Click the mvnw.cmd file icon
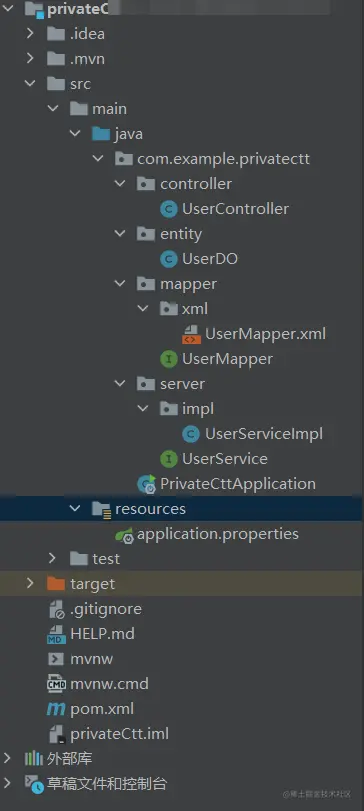This screenshot has width=364, height=811. click(56, 684)
